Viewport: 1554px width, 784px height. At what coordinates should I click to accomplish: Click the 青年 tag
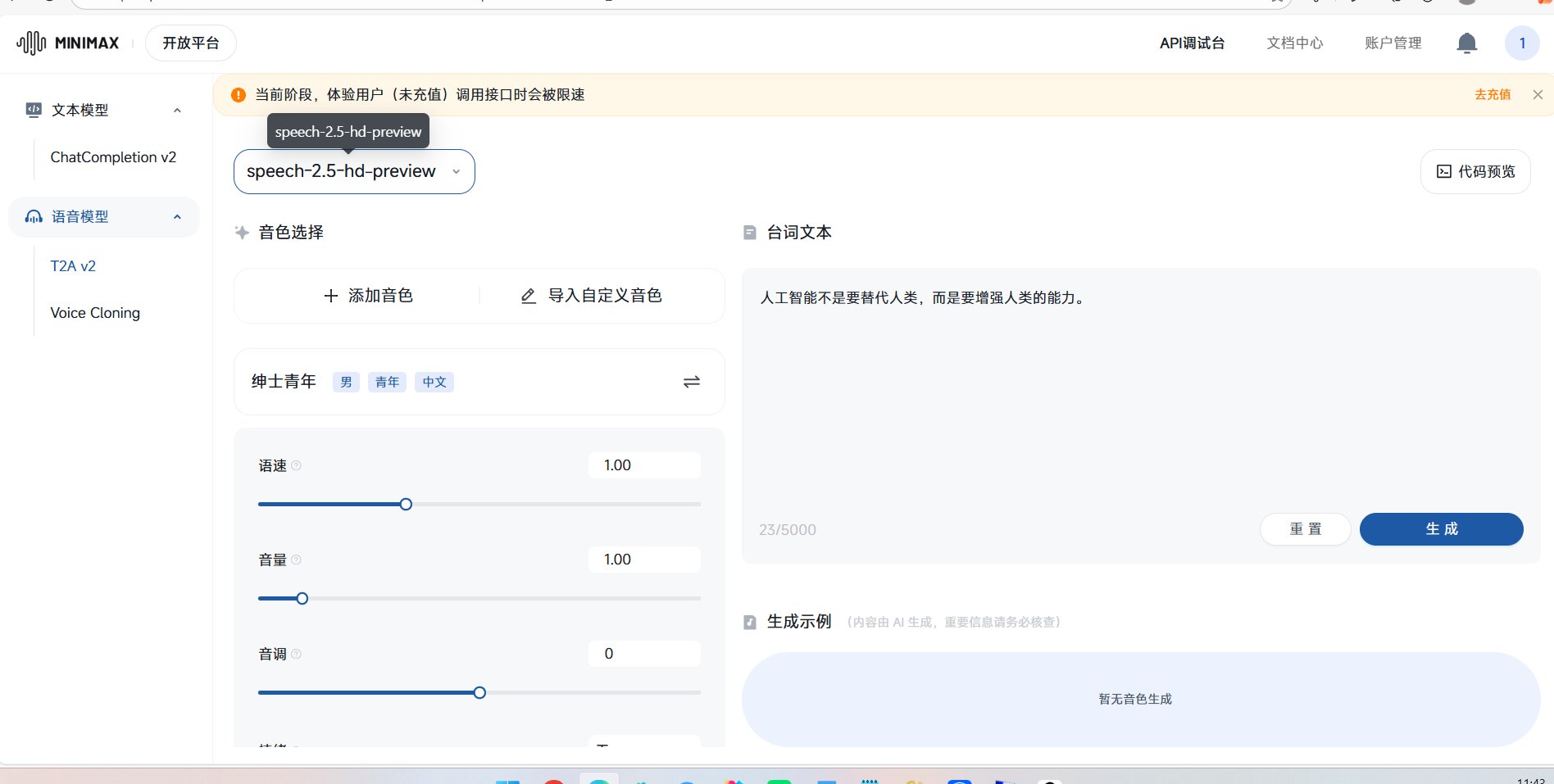tap(387, 382)
